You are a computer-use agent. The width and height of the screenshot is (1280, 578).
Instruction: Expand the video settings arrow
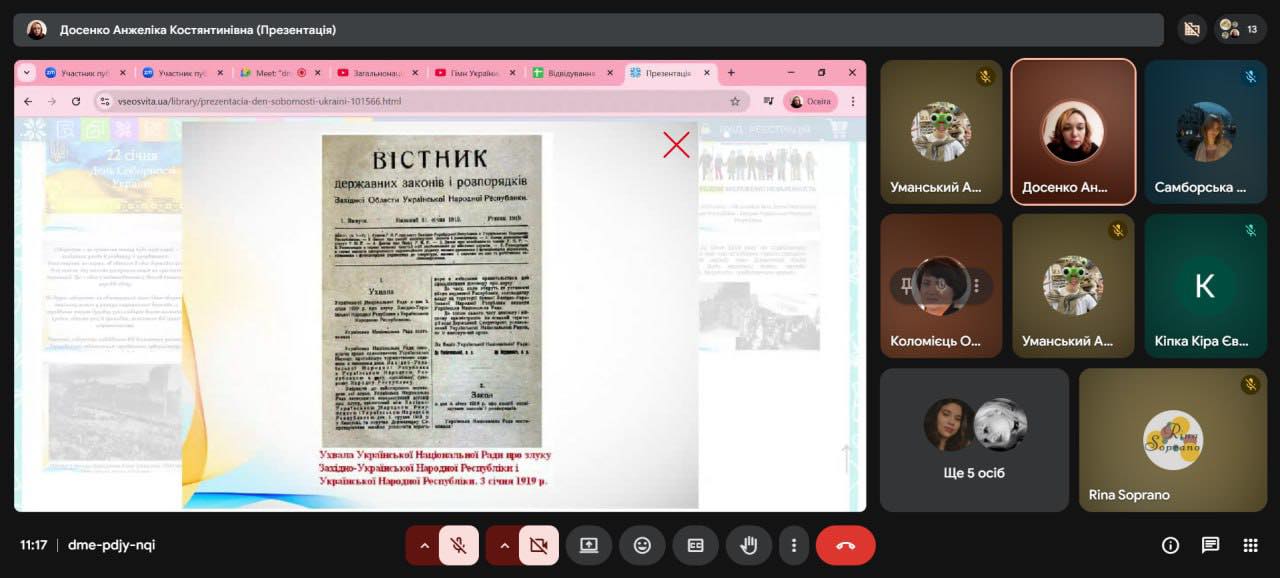504,545
